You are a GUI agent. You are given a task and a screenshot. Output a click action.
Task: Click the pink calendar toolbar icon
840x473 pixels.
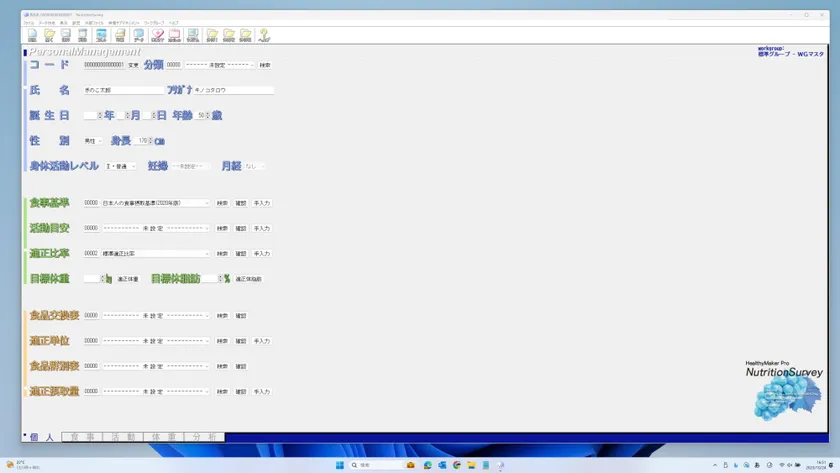(175, 35)
